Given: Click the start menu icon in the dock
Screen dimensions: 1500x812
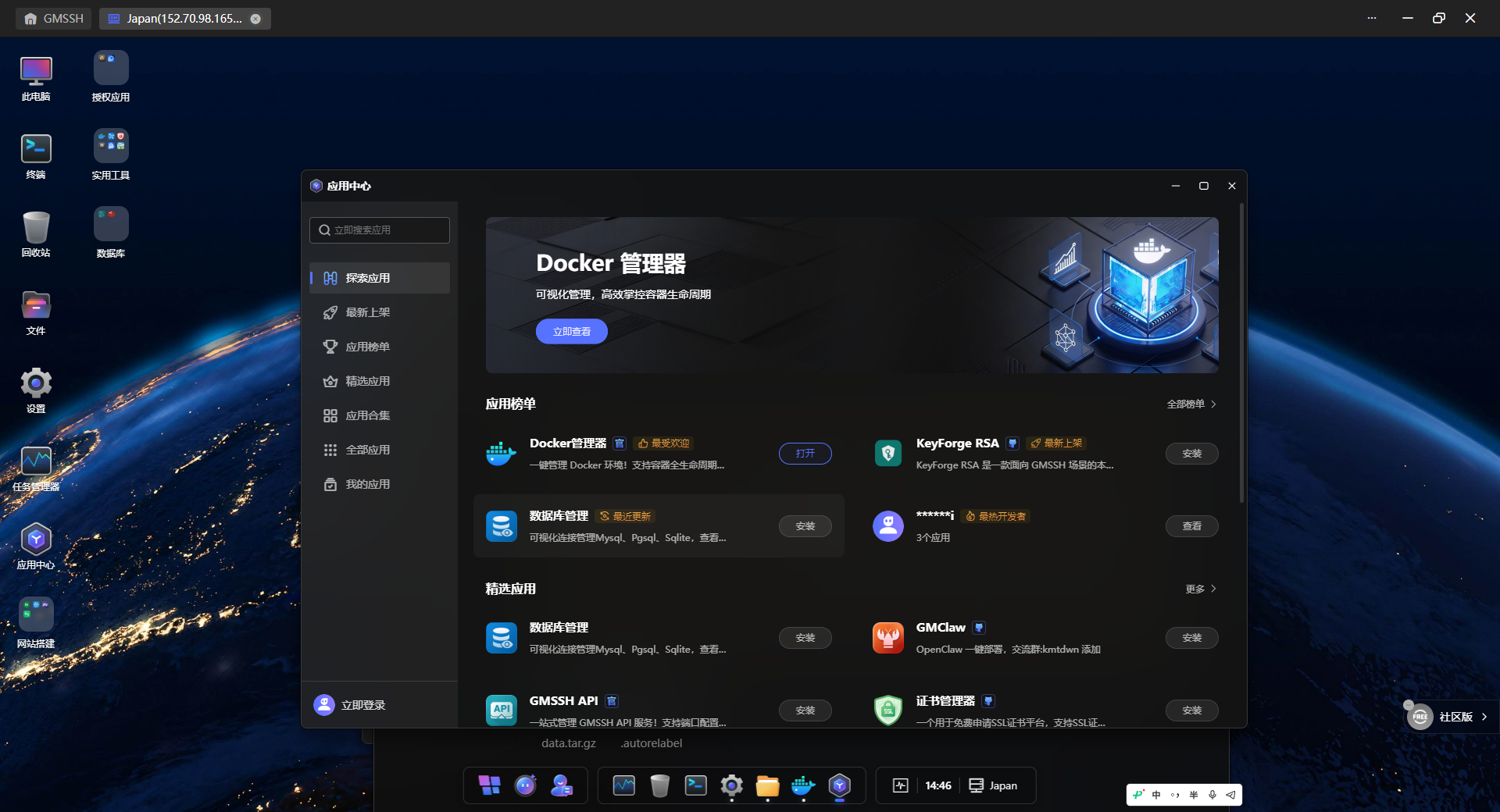Looking at the screenshot, I should (490, 785).
